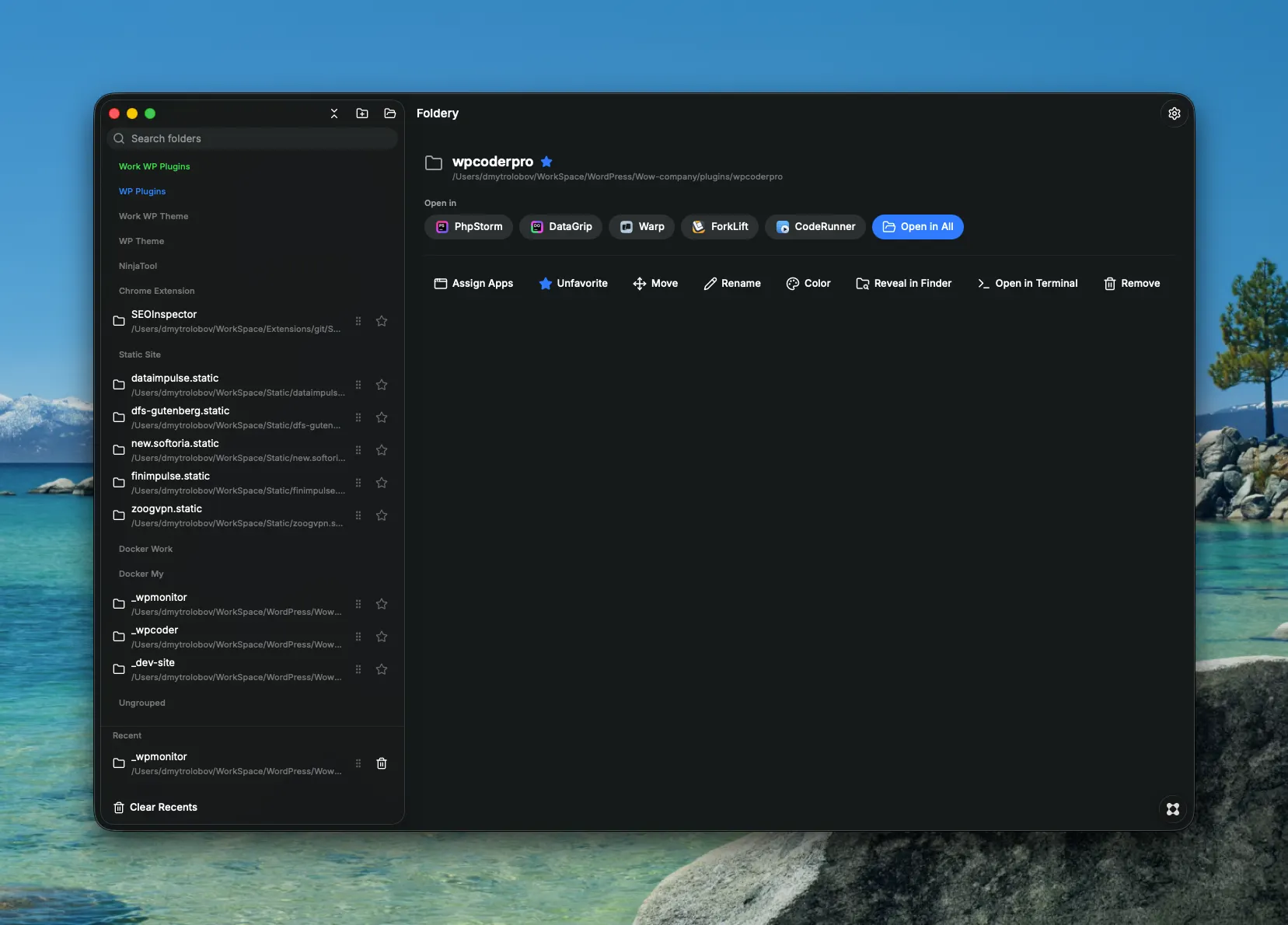Expand the WP Theme group
This screenshot has width=1288, height=925.
tap(141, 241)
